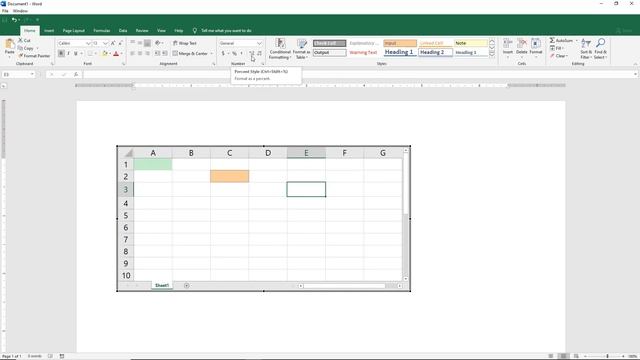This screenshot has height=360, width=640.
Task: Click the Increase Indent icon
Action: pos(164,53)
